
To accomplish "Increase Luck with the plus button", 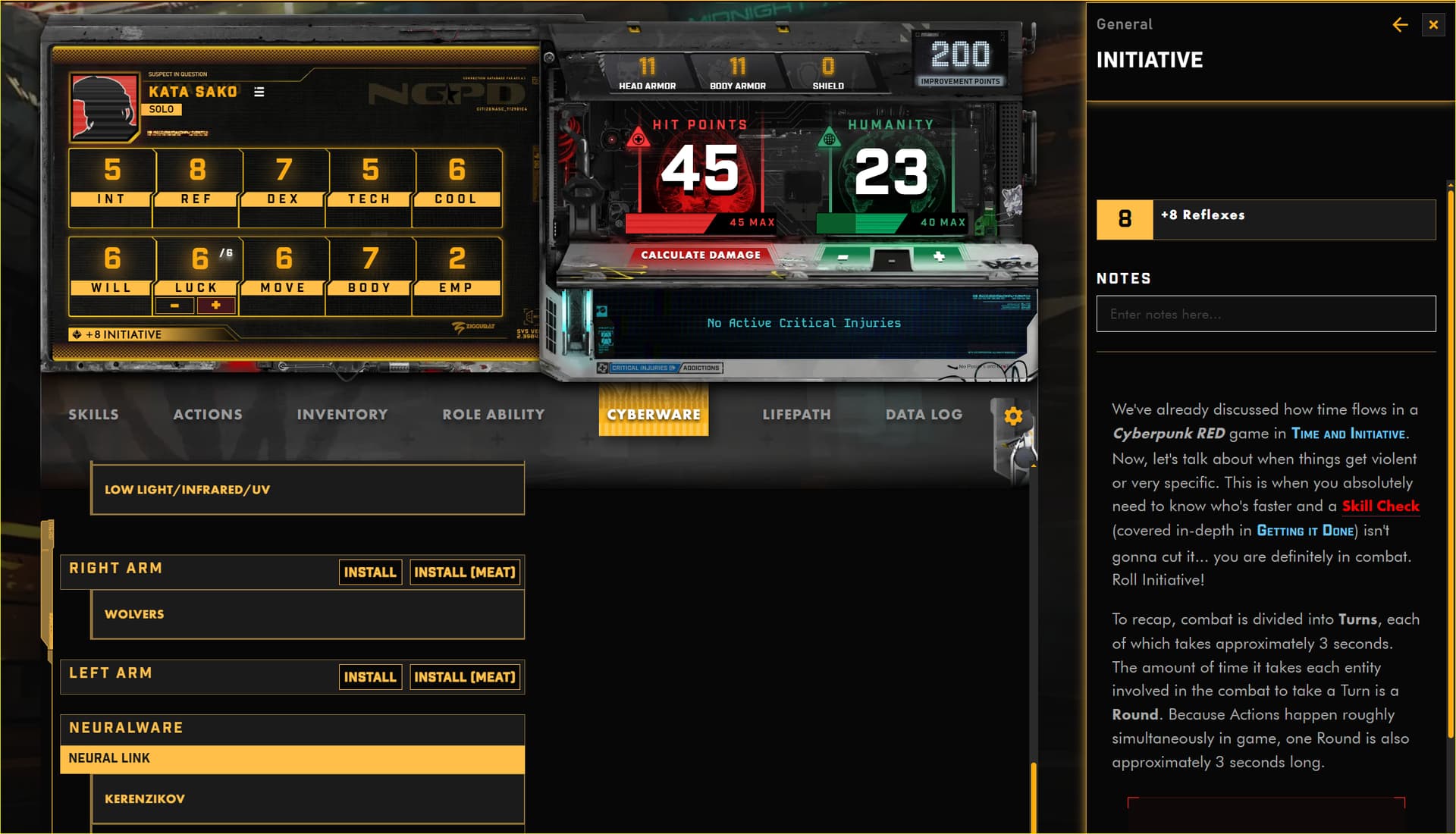I will pos(216,306).
